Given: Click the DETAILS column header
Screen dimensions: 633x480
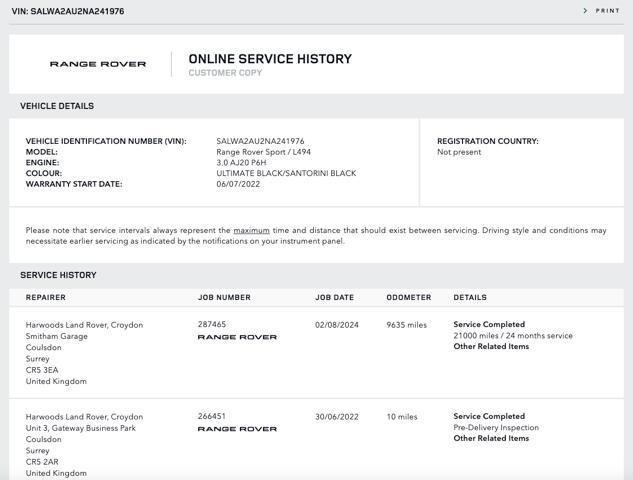Looking at the screenshot, I should [470, 298].
